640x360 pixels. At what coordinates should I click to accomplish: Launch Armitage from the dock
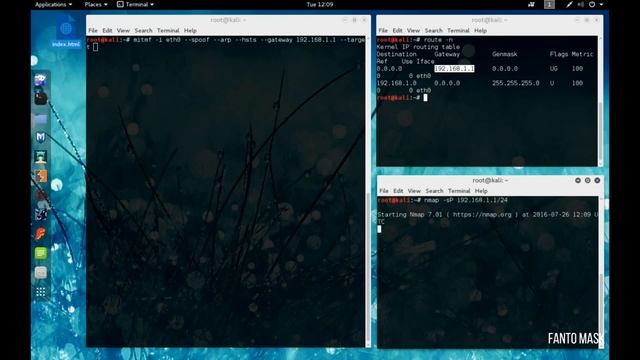tap(40, 157)
